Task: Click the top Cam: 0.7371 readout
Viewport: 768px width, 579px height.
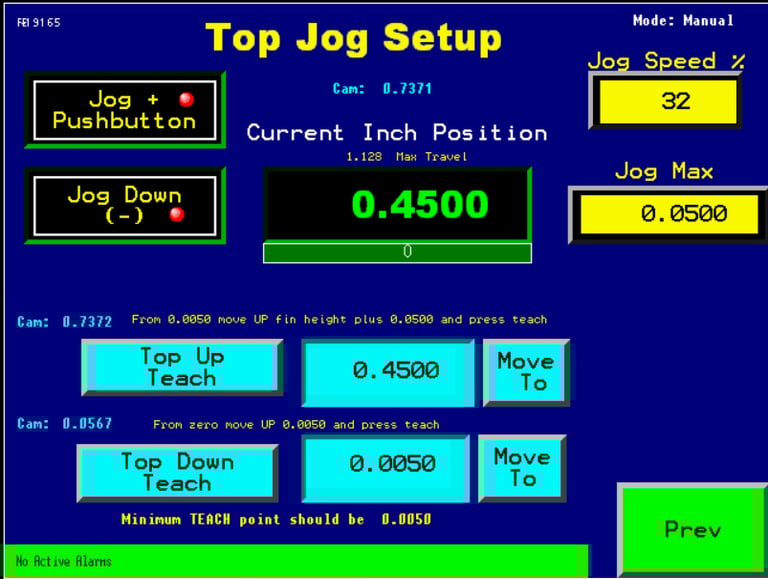Action: pos(382,89)
